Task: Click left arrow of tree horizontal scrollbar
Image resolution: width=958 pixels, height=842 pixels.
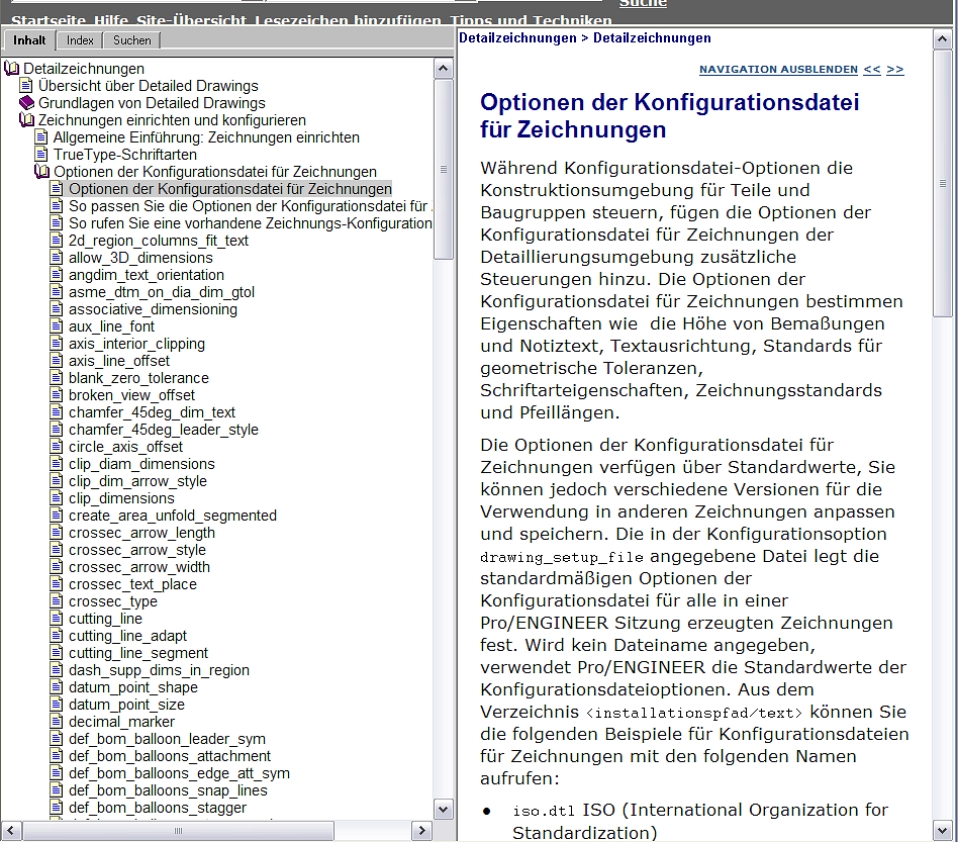Action: pyautogui.click(x=10, y=830)
